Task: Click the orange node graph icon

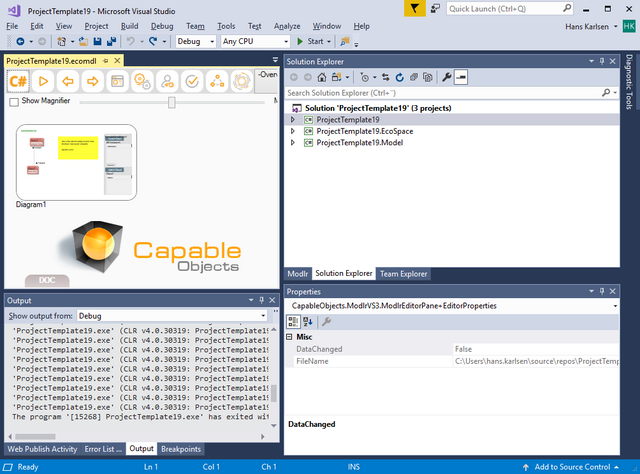Action: pyautogui.click(x=217, y=81)
